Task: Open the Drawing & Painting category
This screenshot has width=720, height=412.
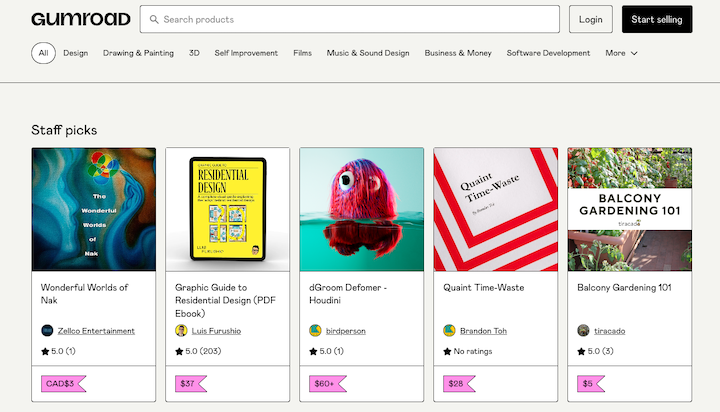Action: (x=138, y=53)
